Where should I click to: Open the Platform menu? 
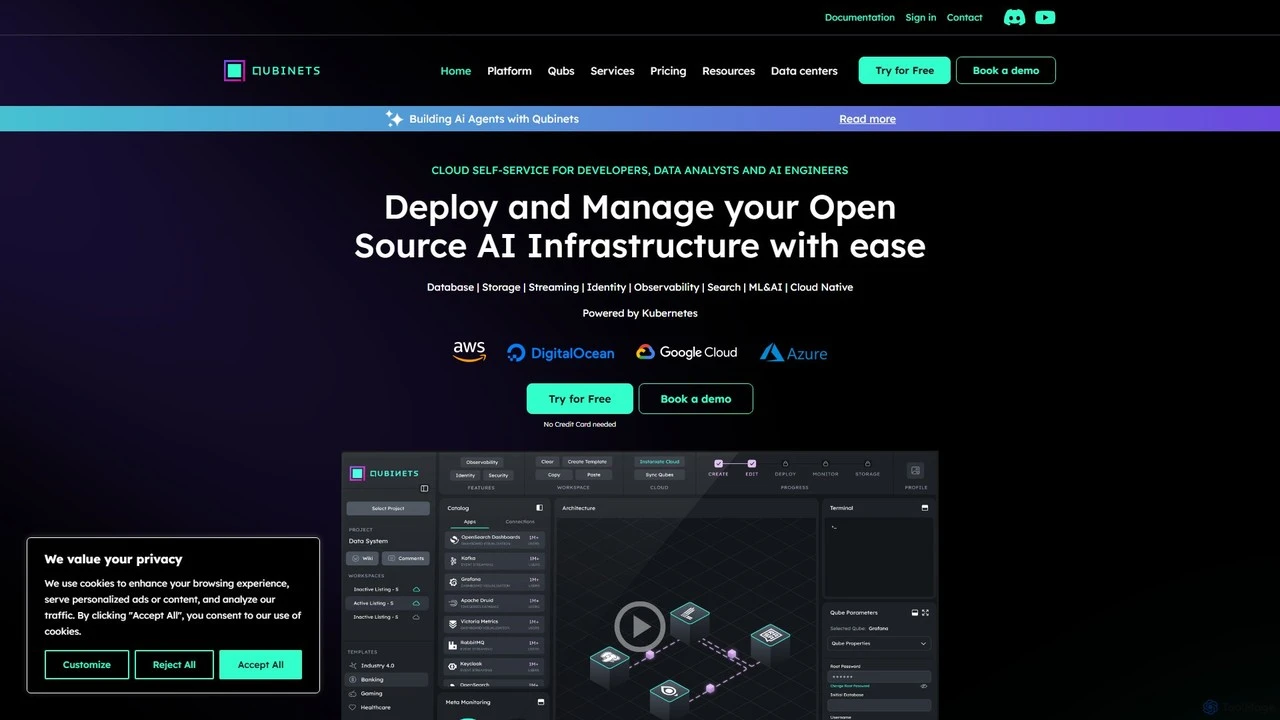tap(509, 71)
